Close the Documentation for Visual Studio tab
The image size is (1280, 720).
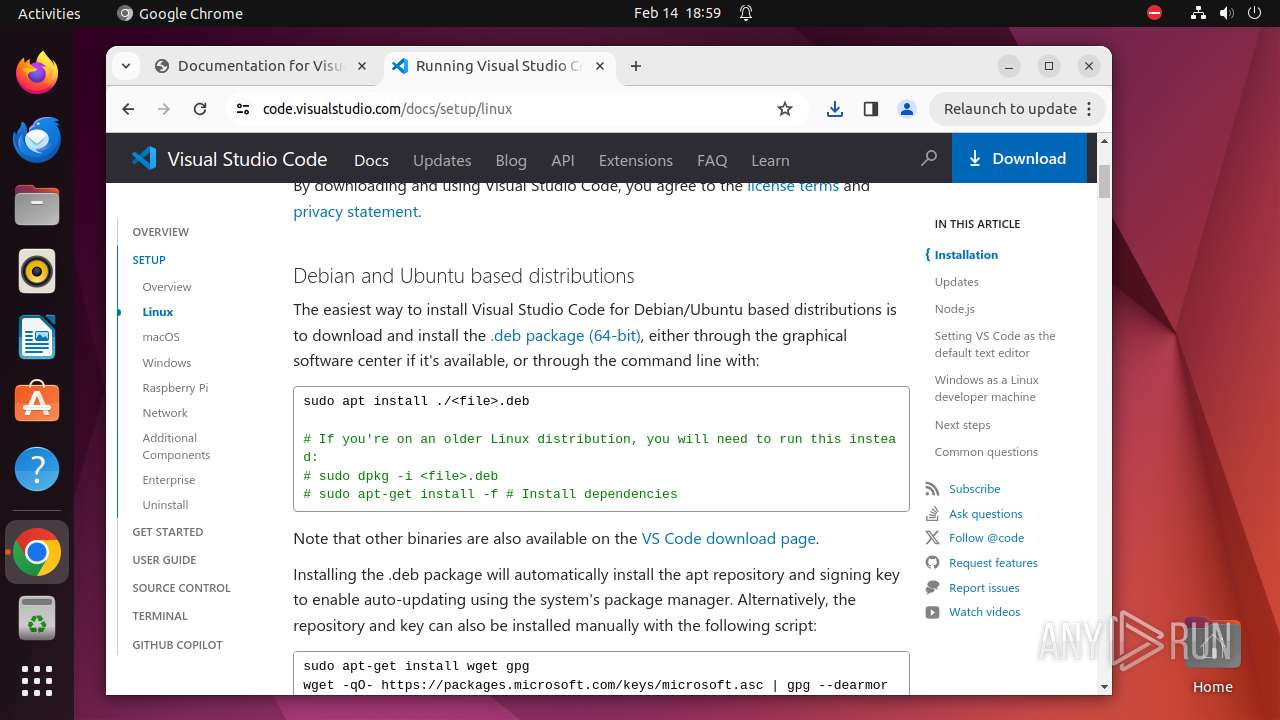362,66
